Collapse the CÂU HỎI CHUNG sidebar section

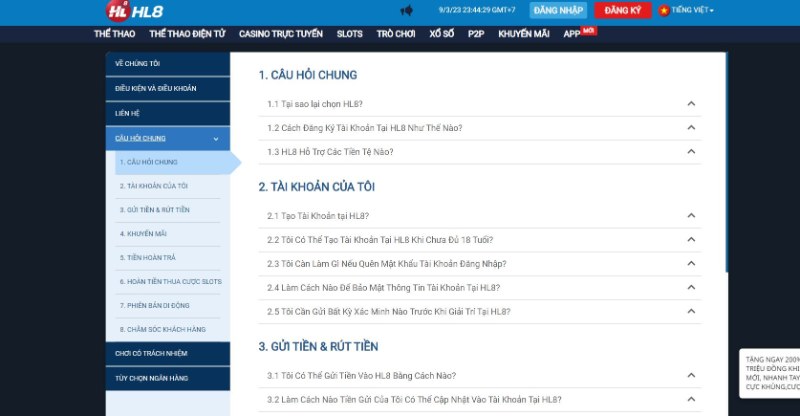click(x=168, y=138)
